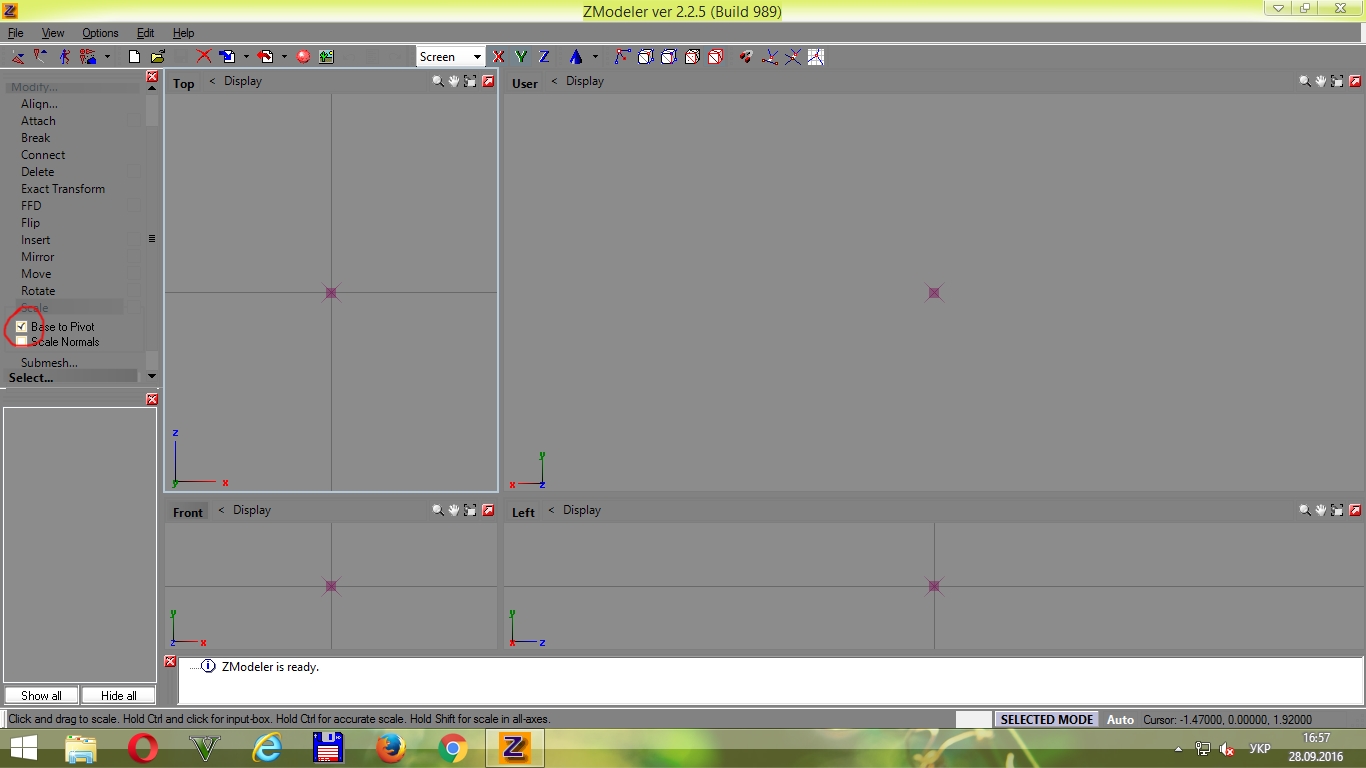Click the Show all button
The width and height of the screenshot is (1366, 768).
click(x=41, y=695)
